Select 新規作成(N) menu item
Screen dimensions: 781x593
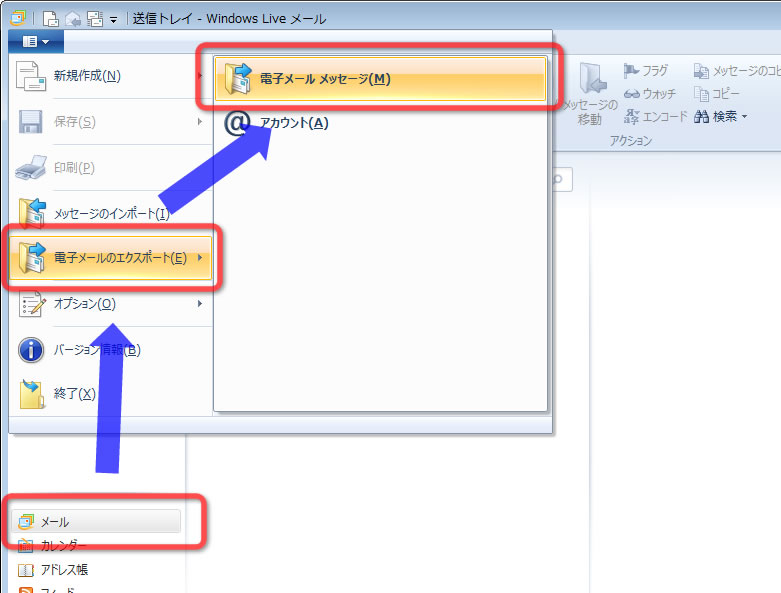[111, 76]
